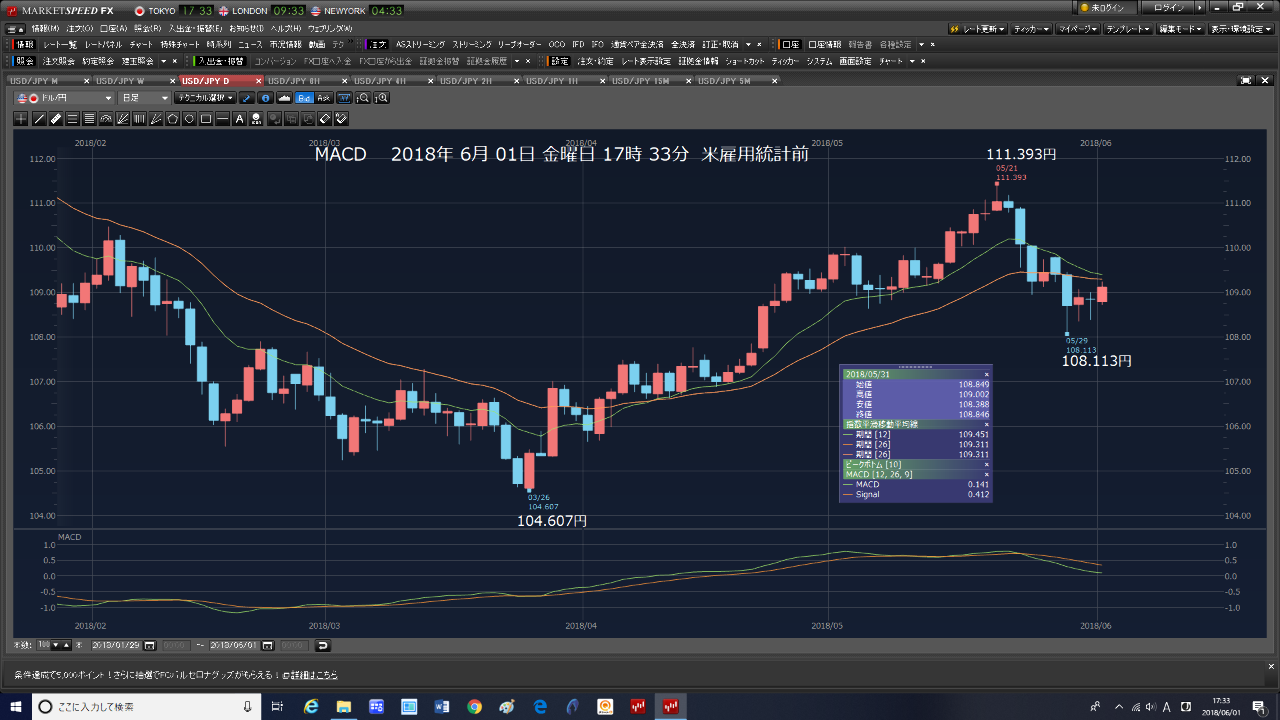Screen dimensions: 1280x720
Task: Select the trend line drawing tool
Action: click(x=39, y=119)
